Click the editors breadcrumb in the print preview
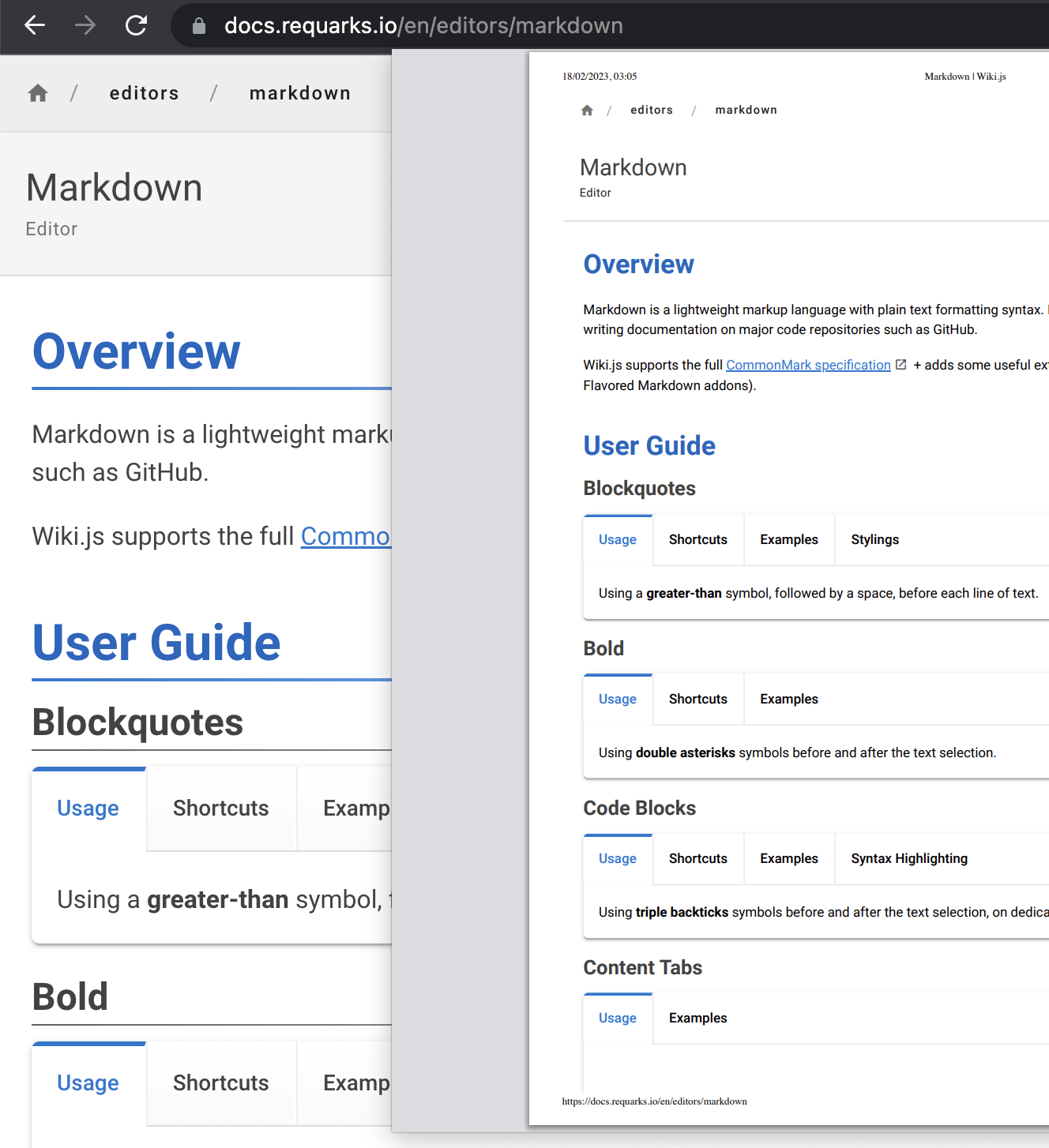The image size is (1049, 1148). (652, 110)
